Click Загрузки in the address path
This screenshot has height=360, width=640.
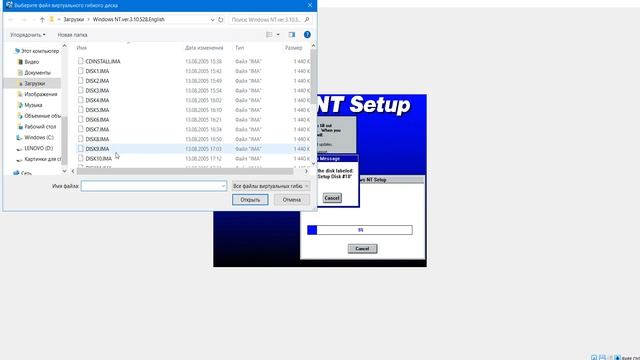pyautogui.click(x=73, y=20)
